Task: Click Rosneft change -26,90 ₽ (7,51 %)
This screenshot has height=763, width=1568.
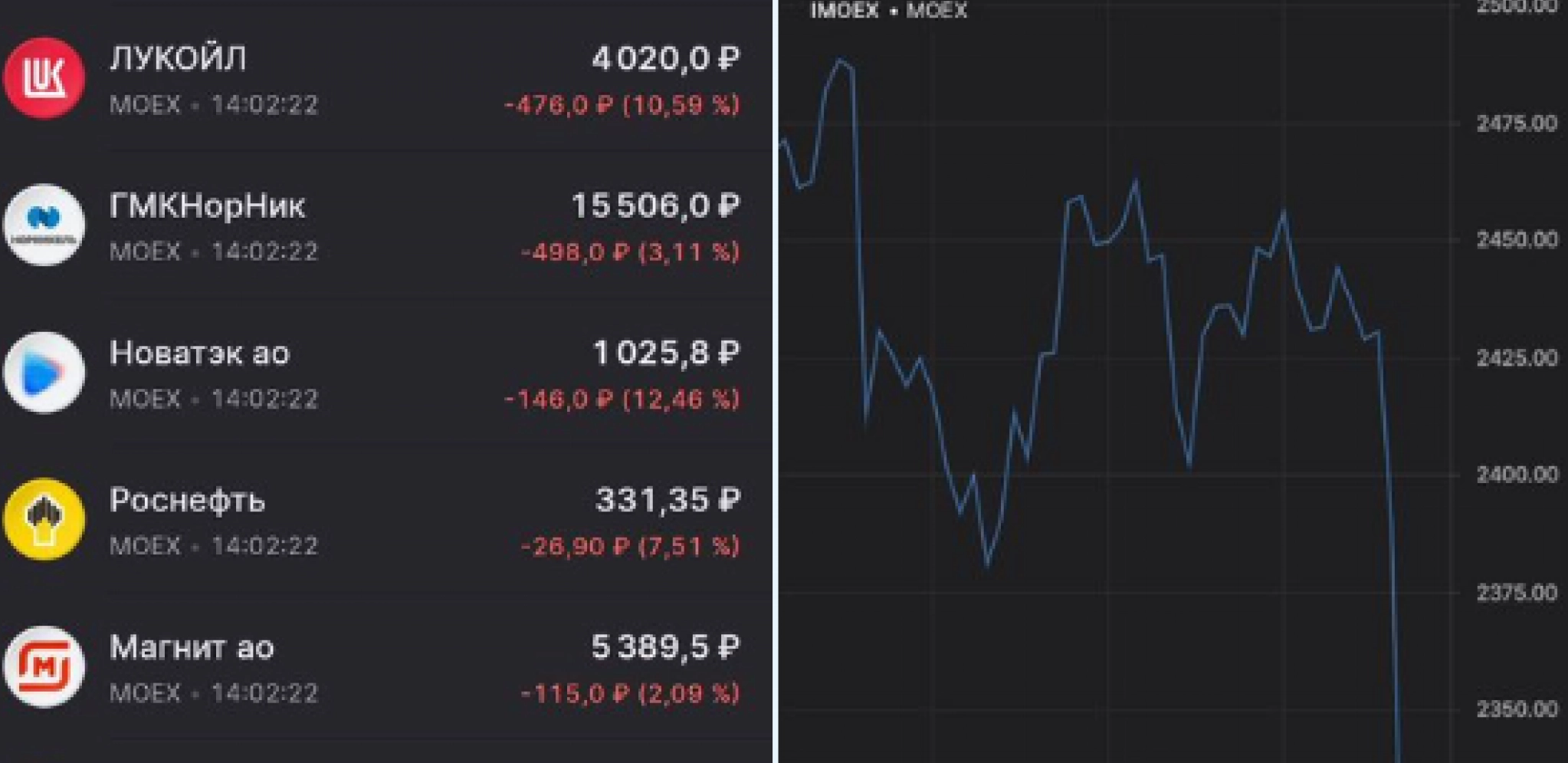Action: click(630, 546)
